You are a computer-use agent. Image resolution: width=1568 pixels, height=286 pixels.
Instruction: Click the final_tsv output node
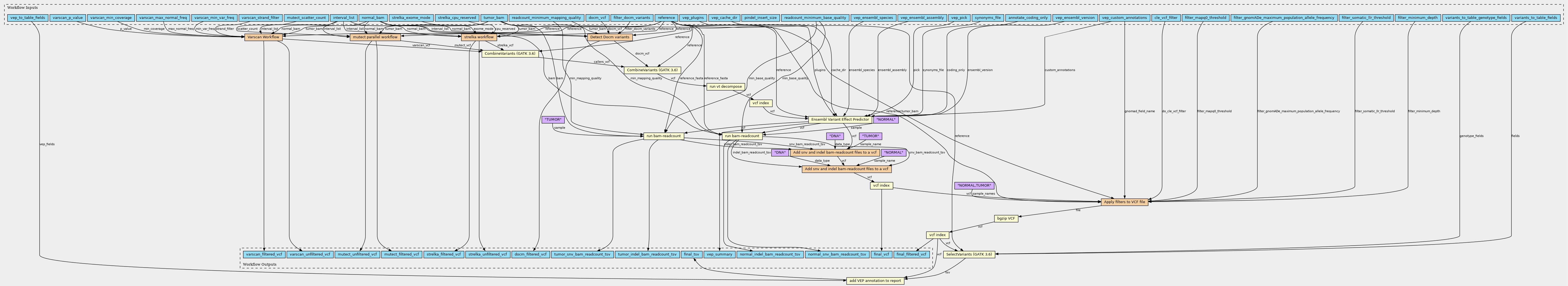pyautogui.click(x=691, y=254)
